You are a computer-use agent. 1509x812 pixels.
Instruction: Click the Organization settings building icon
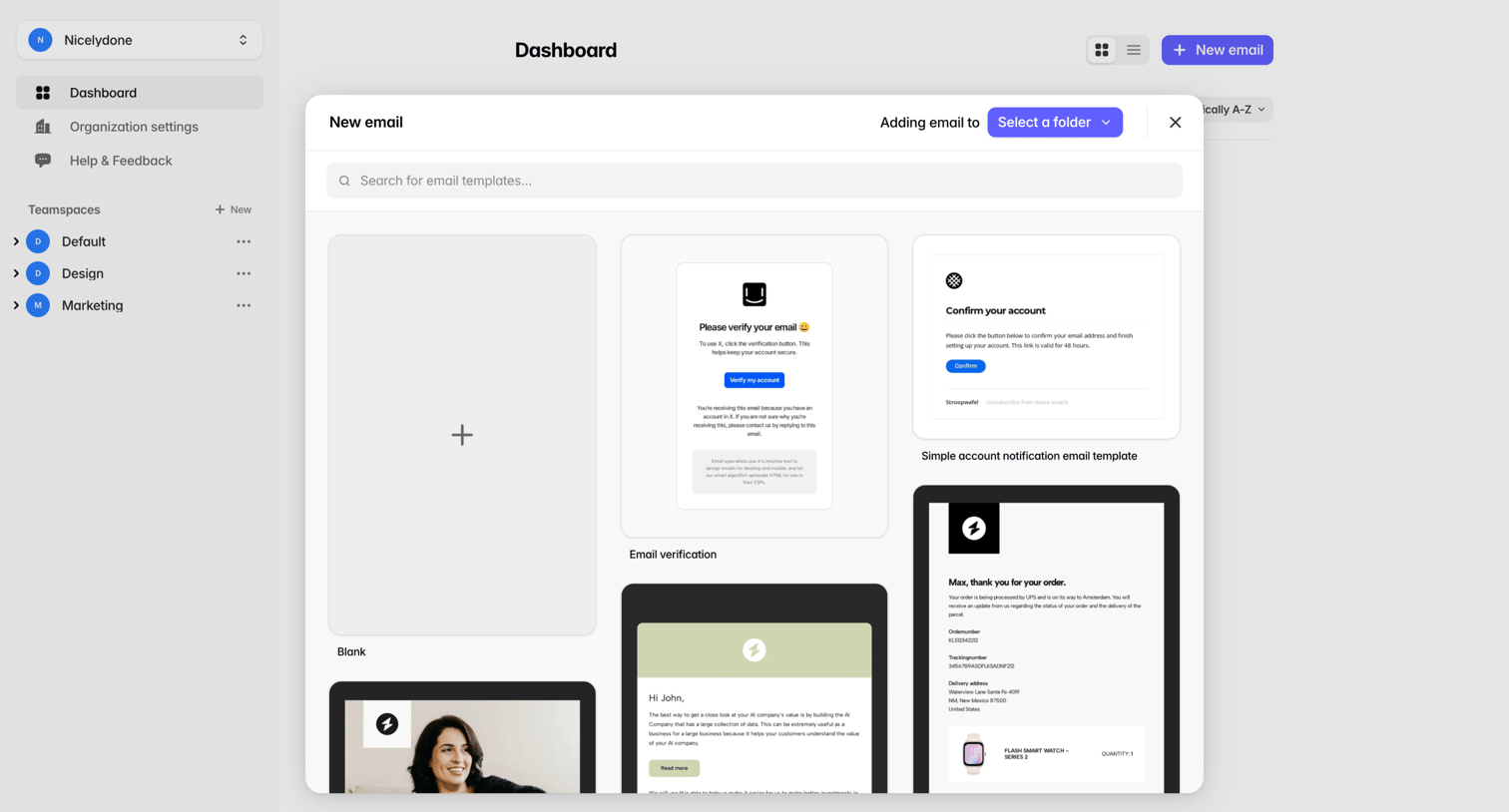43,127
